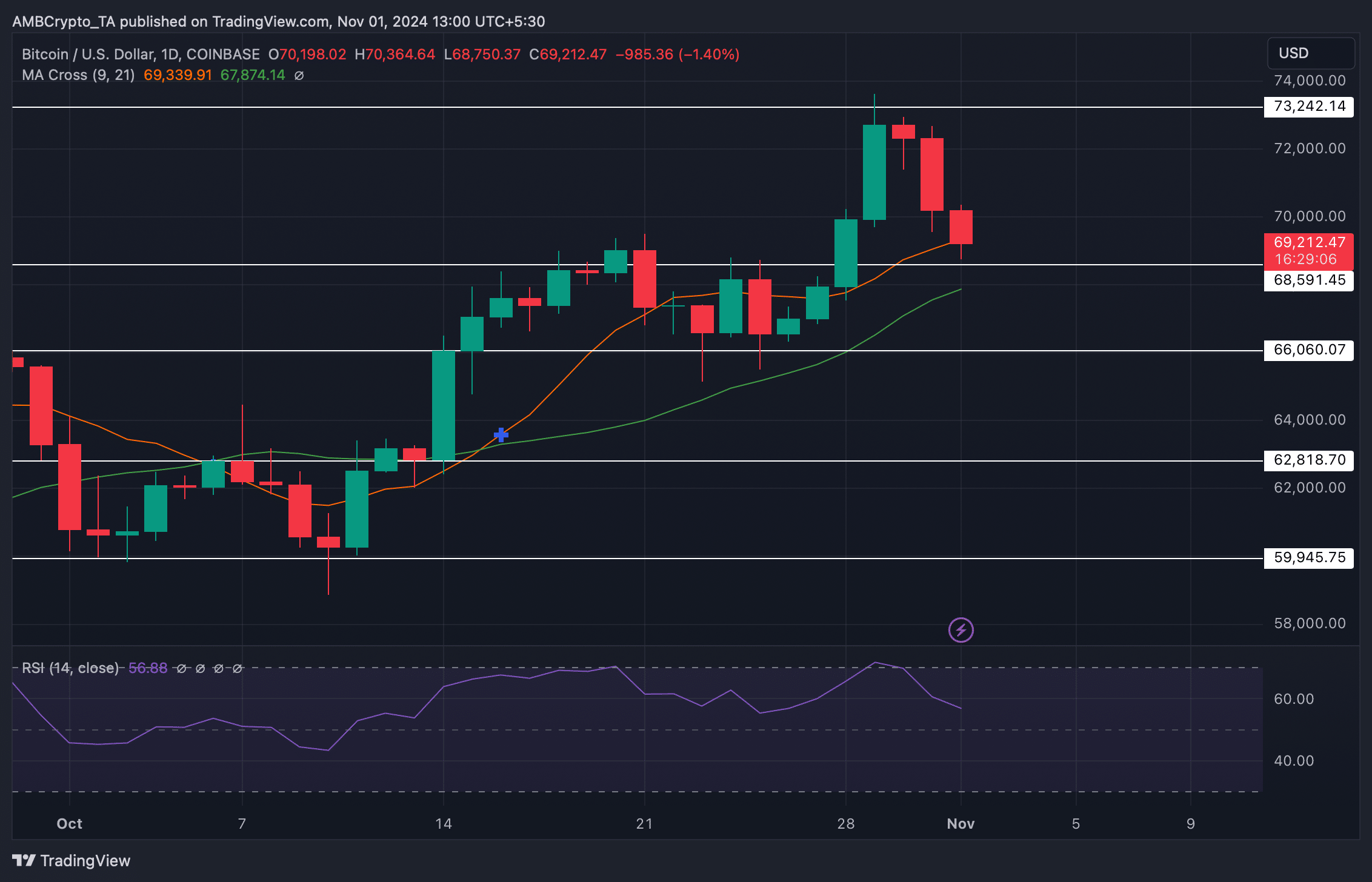Click the 66,060.07 price level label
This screenshot has width=1372, height=882.
coord(1309,350)
